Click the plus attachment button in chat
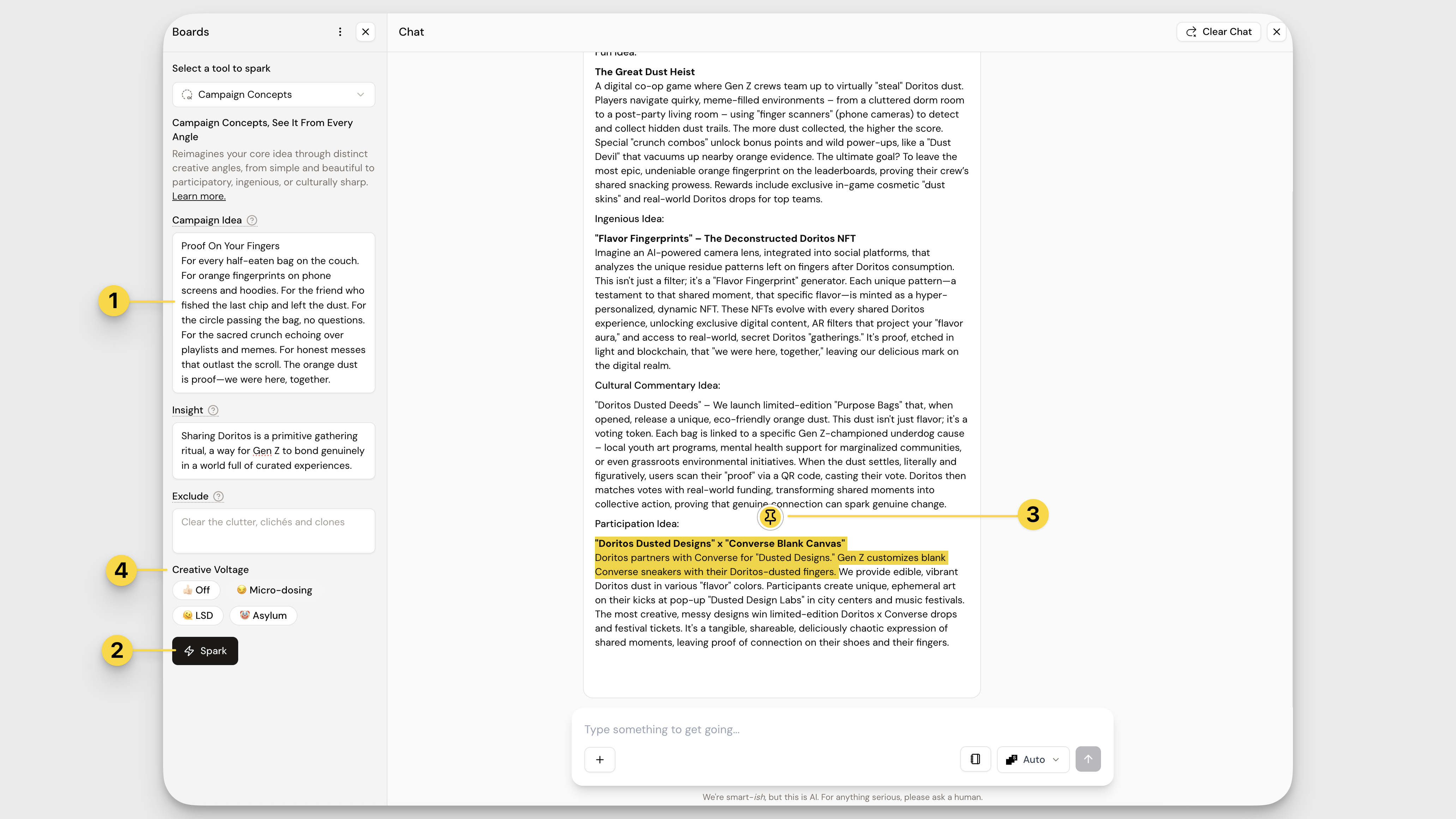Image resolution: width=1456 pixels, height=819 pixels. point(600,760)
